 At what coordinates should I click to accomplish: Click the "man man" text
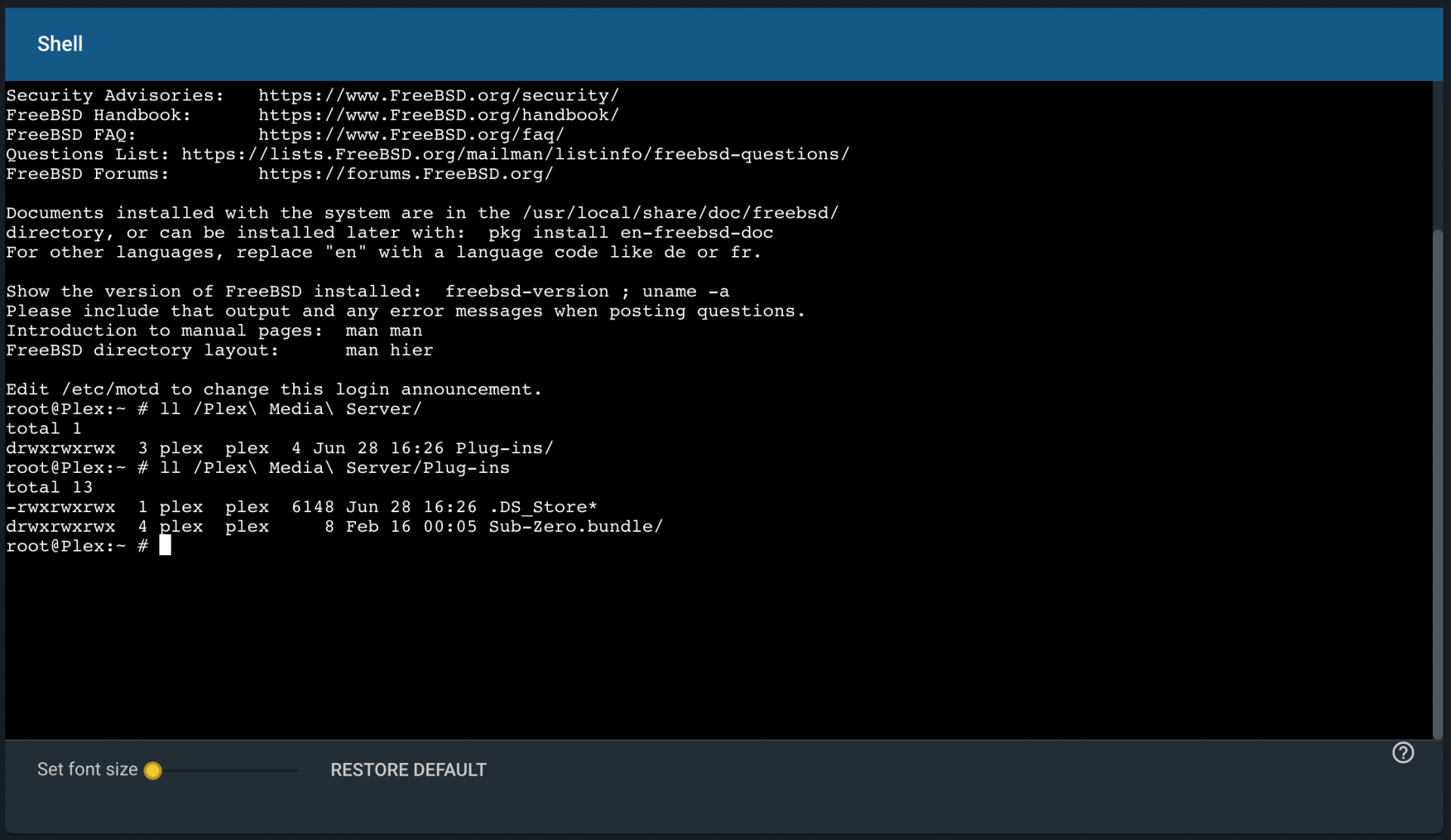384,331
